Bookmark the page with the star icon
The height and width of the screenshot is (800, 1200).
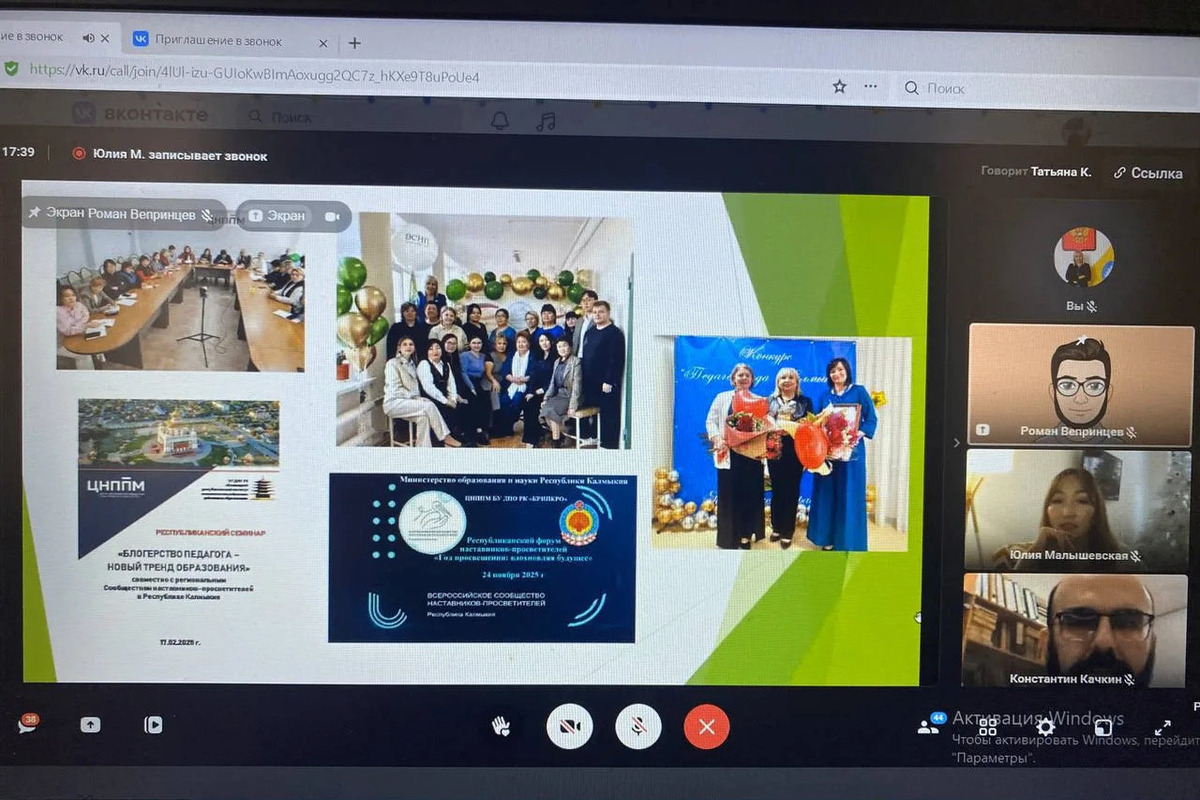click(x=839, y=87)
